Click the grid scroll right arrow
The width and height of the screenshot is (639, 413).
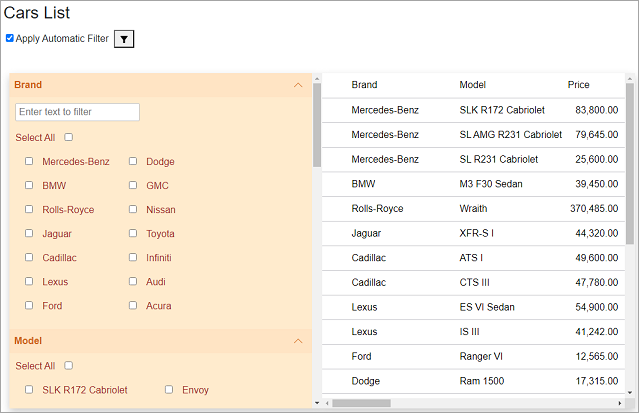coord(619,403)
